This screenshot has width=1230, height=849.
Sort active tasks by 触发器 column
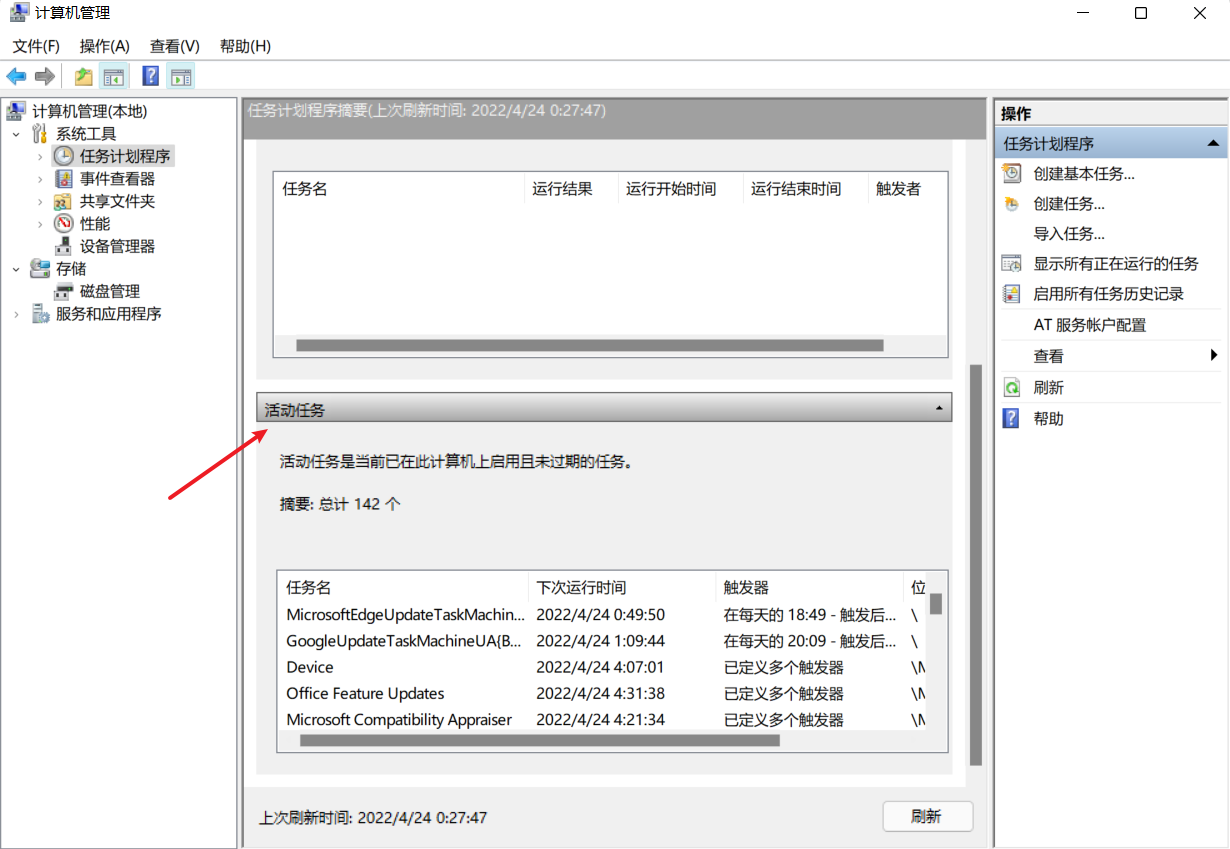point(809,587)
